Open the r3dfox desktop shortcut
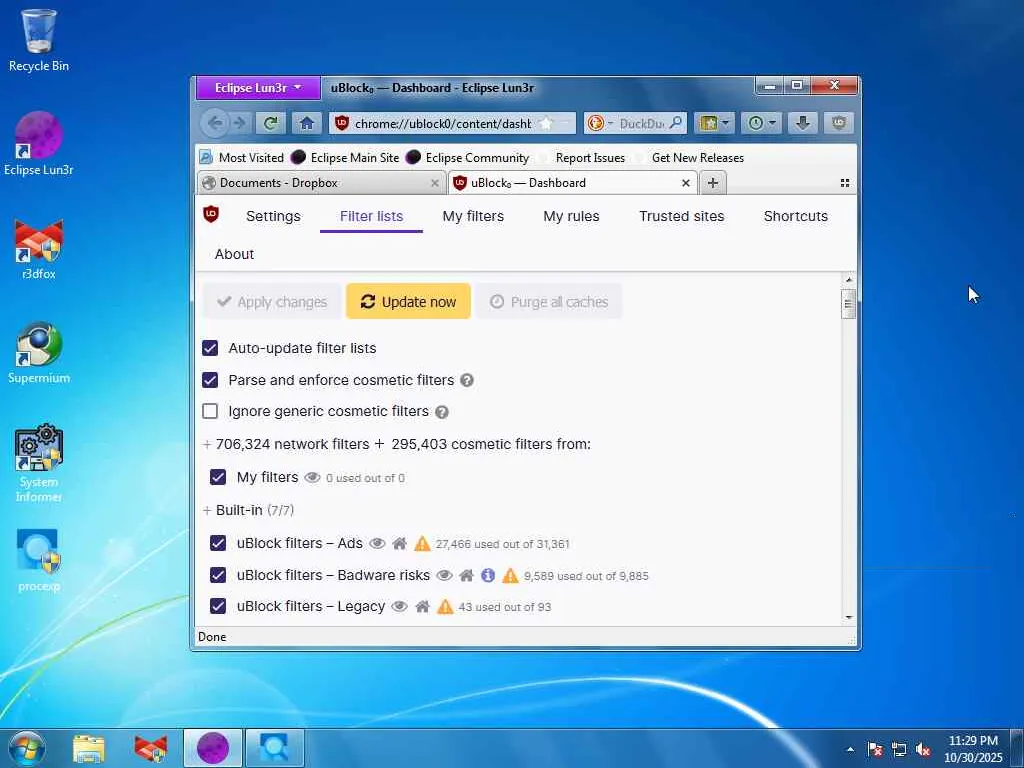 coord(39,249)
